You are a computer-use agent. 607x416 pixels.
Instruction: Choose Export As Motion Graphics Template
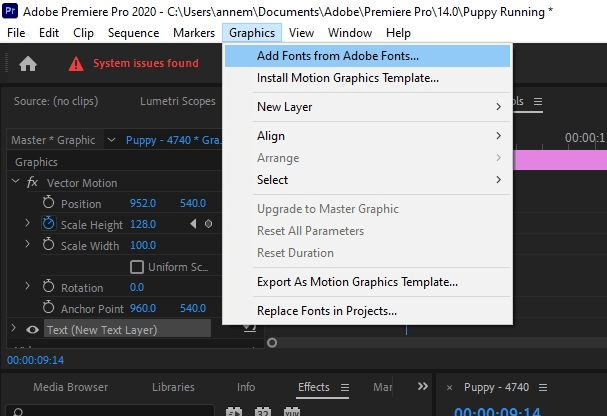pyautogui.click(x=367, y=282)
